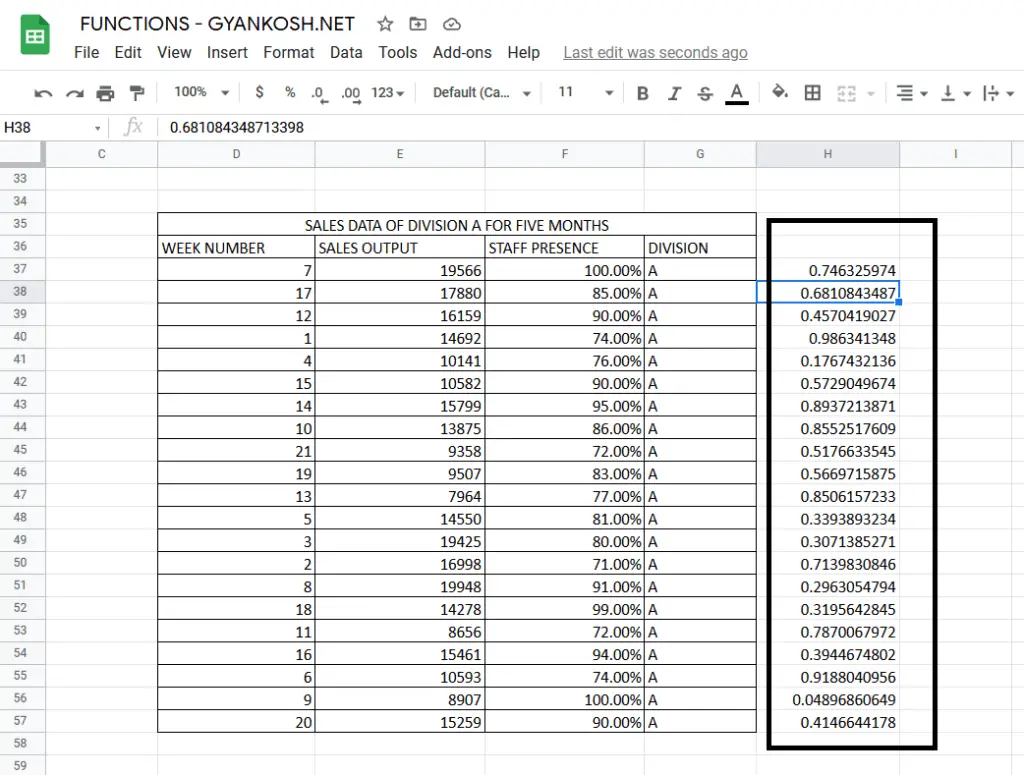
Task: Format the cell as percent
Action: point(290,92)
